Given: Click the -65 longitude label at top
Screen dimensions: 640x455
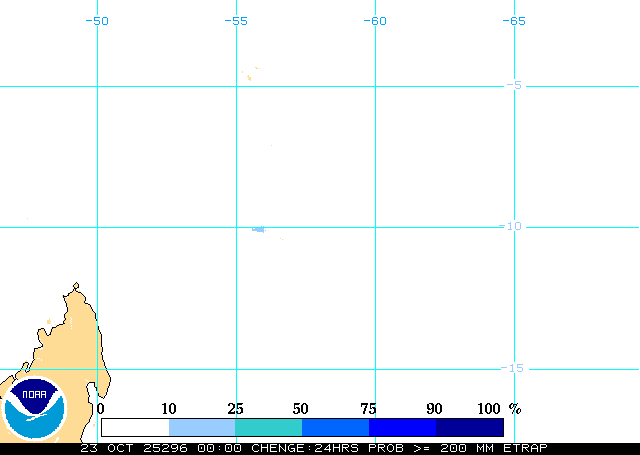Looking at the screenshot, I should coord(513,21).
